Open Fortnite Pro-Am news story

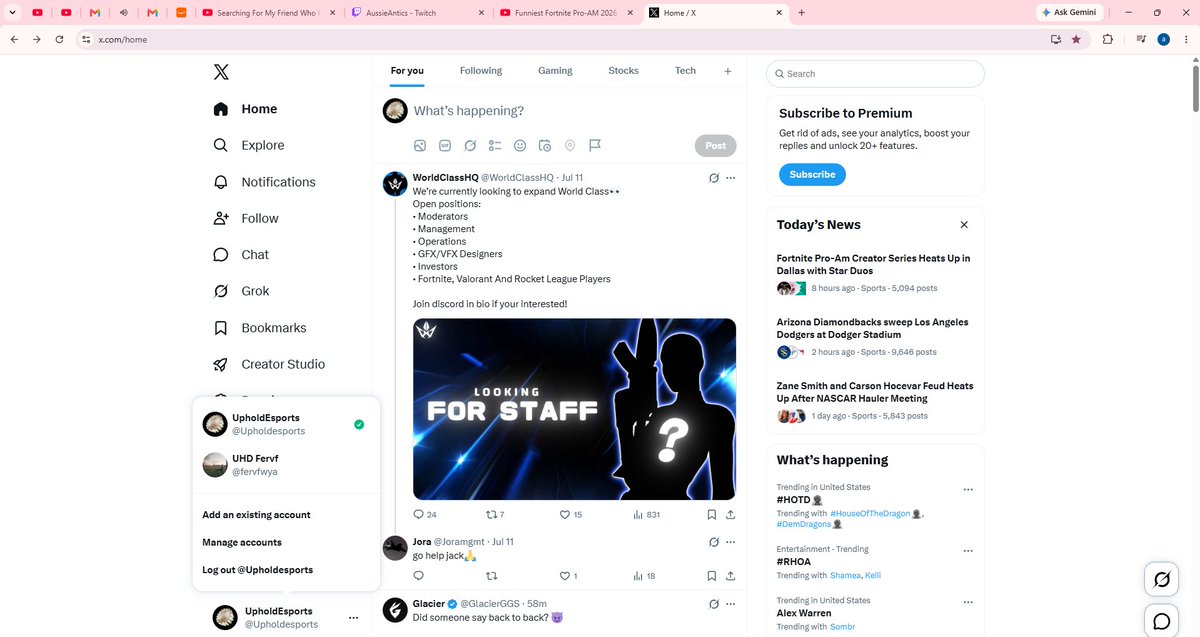click(875, 274)
